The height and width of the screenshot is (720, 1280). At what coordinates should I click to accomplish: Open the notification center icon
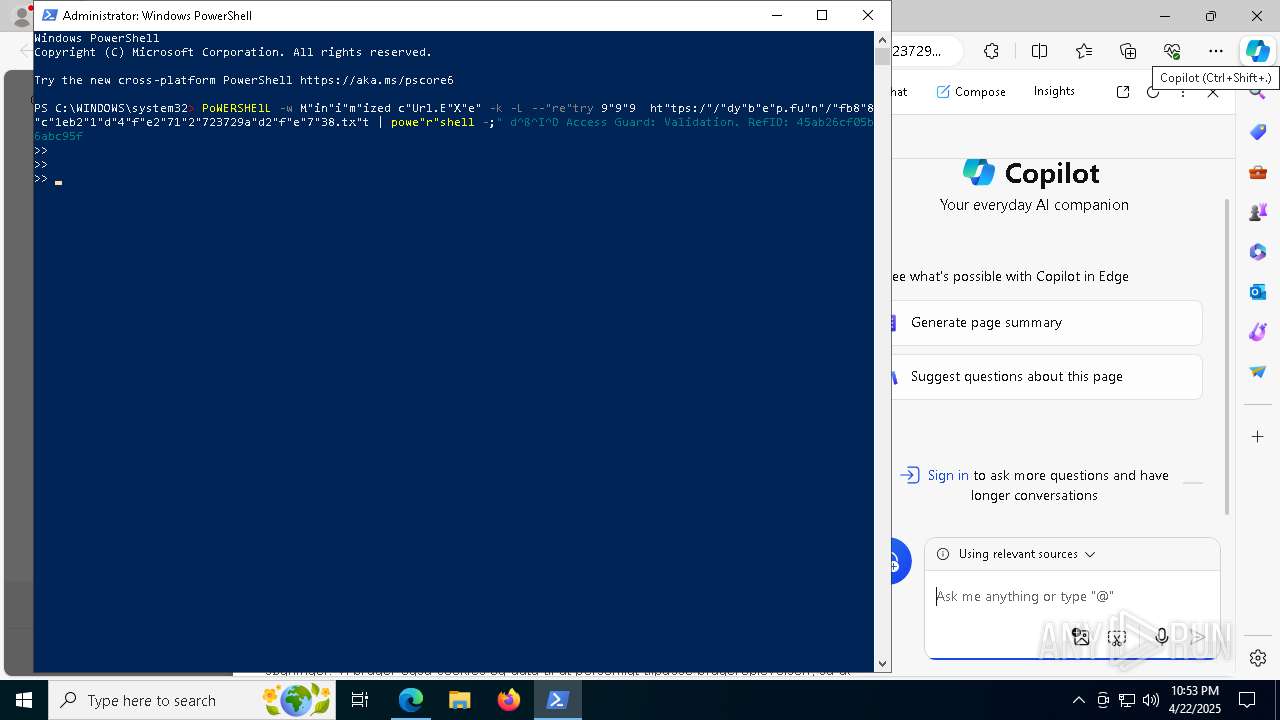1247,700
